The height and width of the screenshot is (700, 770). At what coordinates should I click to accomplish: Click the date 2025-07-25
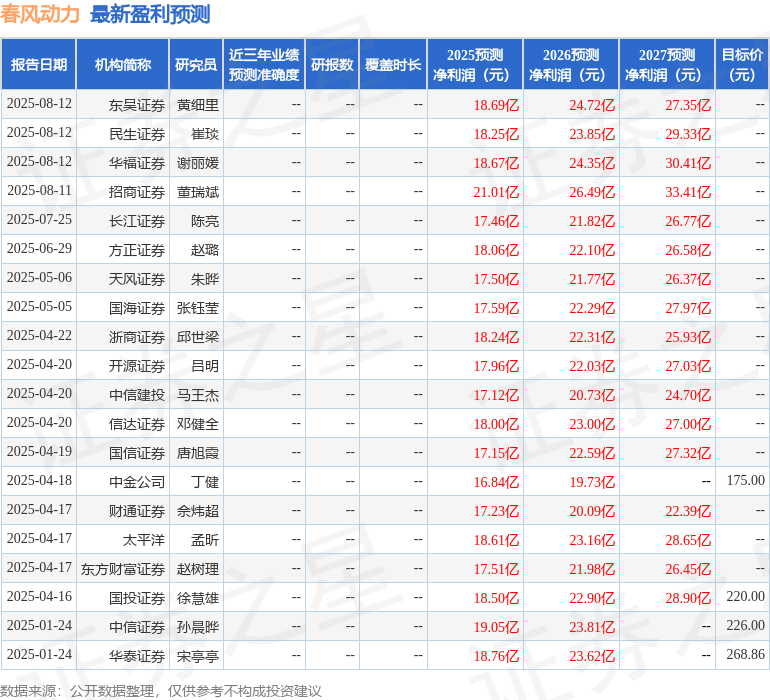click(39, 220)
